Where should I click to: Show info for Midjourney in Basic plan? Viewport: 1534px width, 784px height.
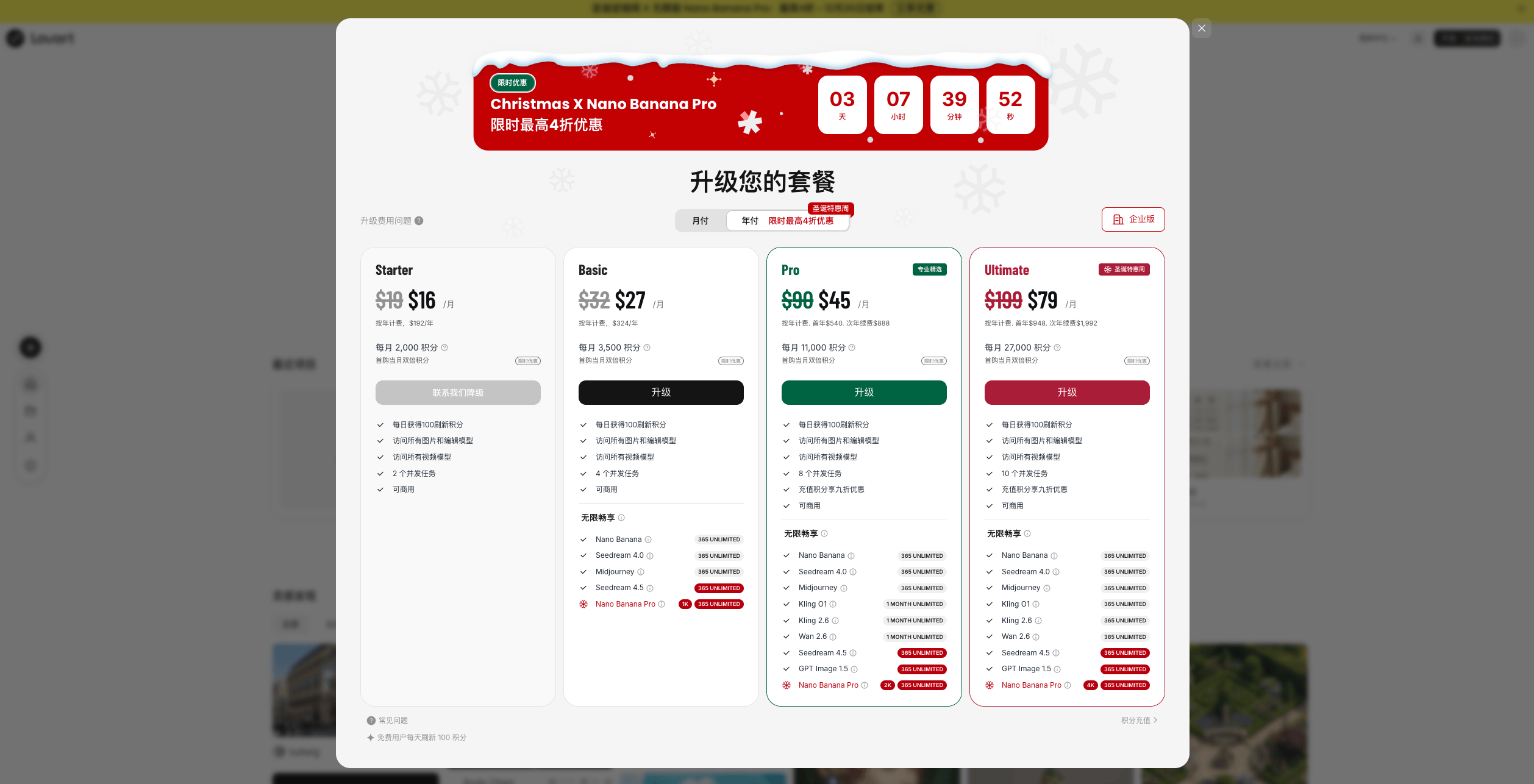coord(641,572)
